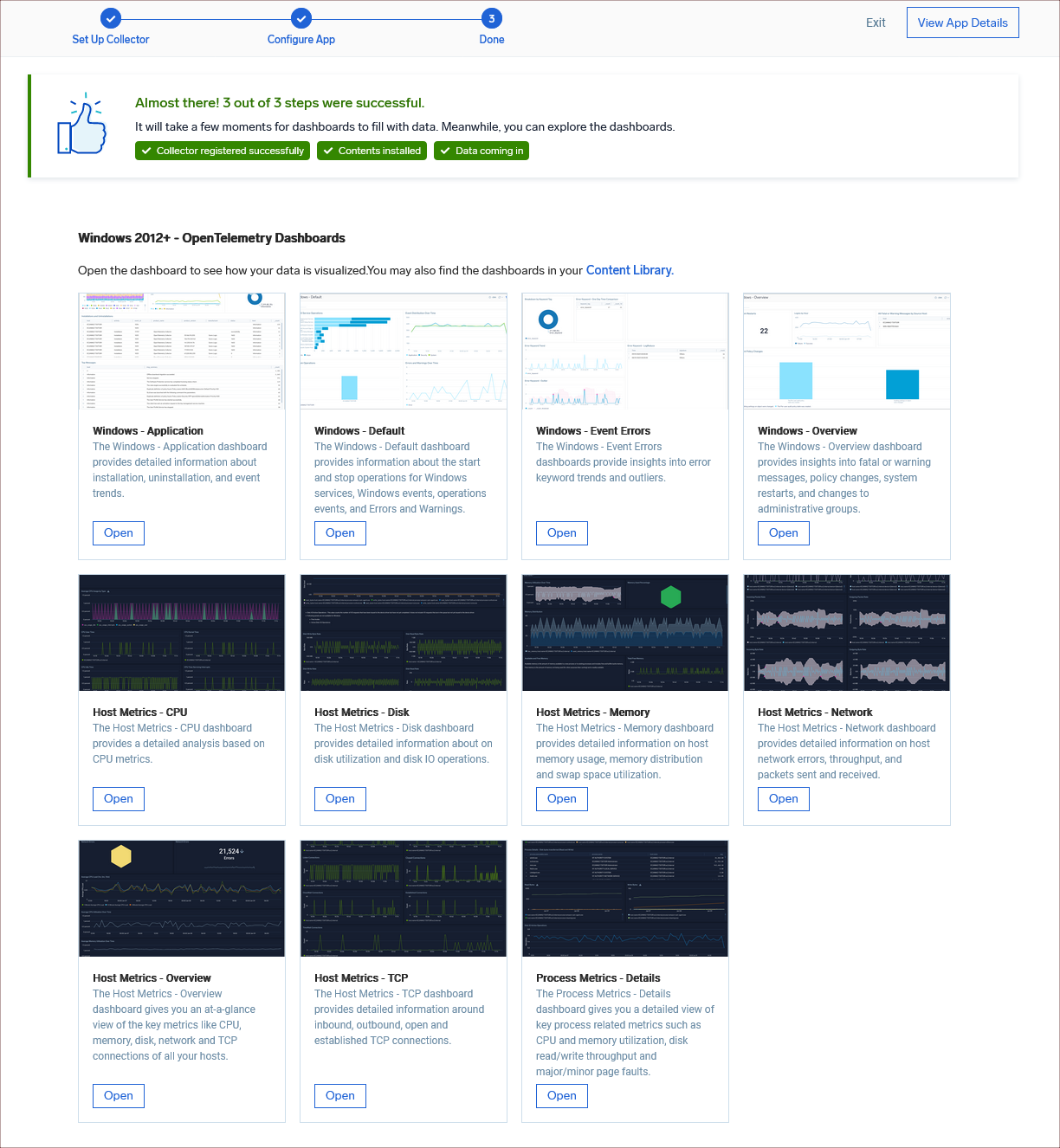Select the Configure App step
This screenshot has height=1148, width=1060.
coord(301,39)
